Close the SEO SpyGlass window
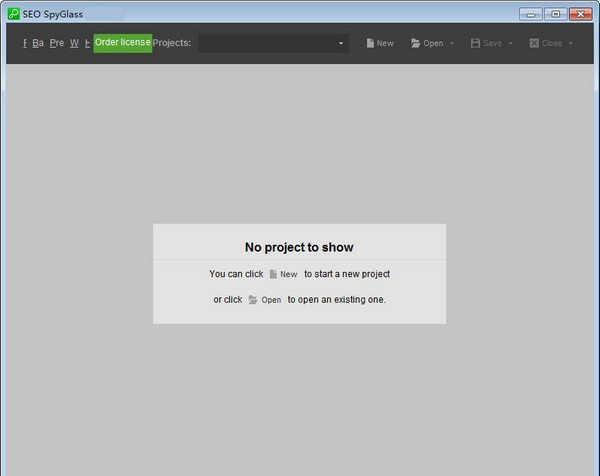 pos(581,15)
